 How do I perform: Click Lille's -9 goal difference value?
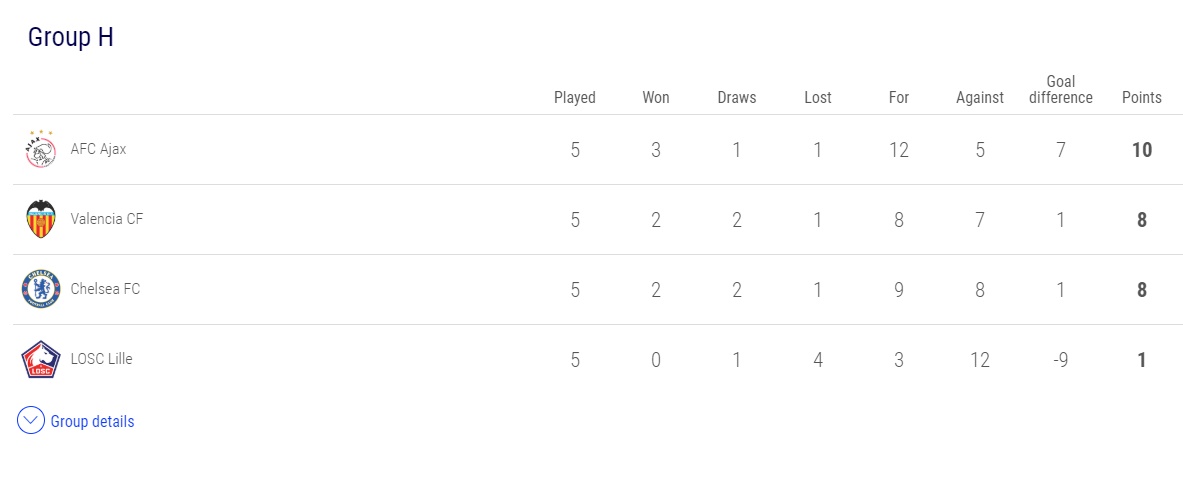point(1061,360)
